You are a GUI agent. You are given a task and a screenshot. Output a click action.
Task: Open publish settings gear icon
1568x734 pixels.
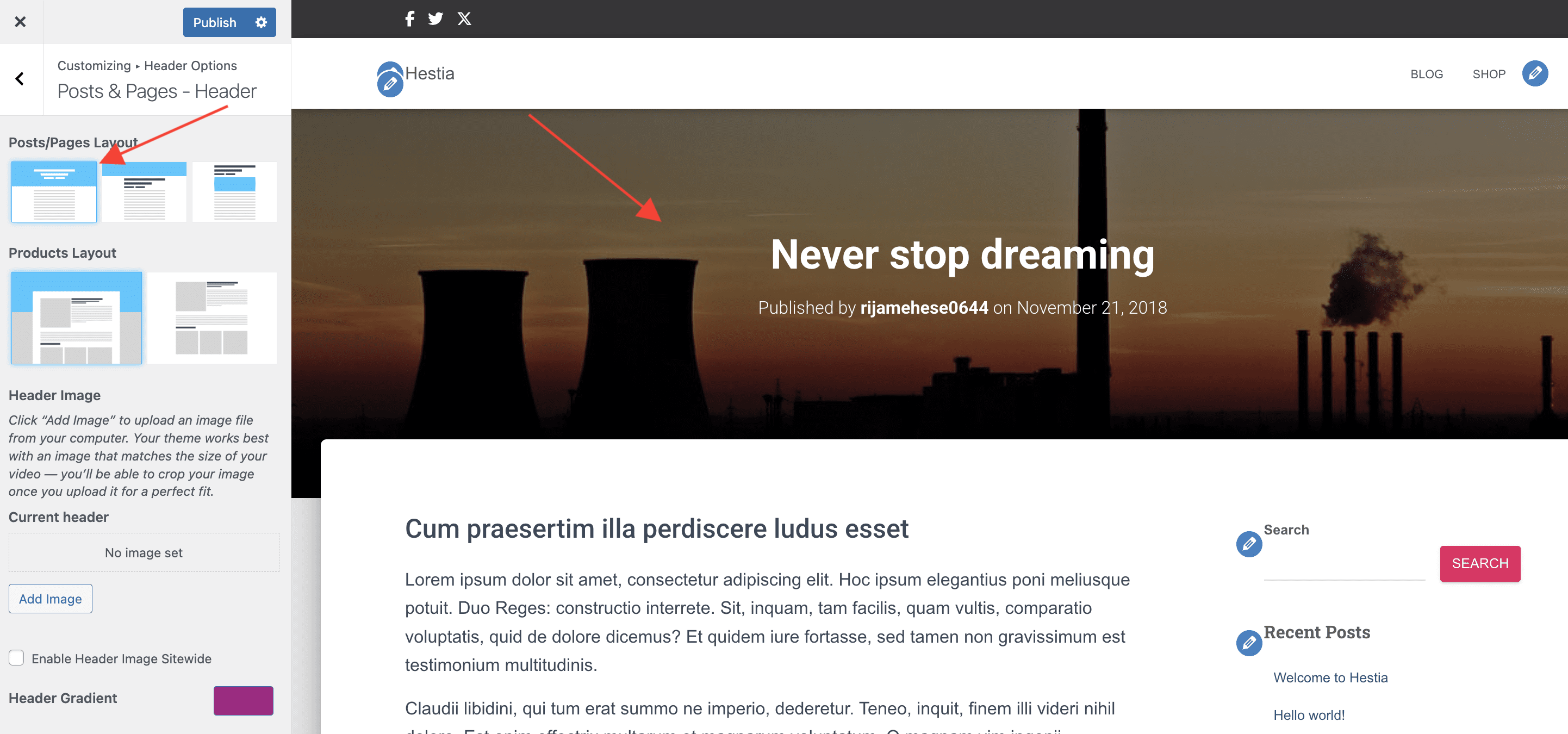click(x=261, y=22)
